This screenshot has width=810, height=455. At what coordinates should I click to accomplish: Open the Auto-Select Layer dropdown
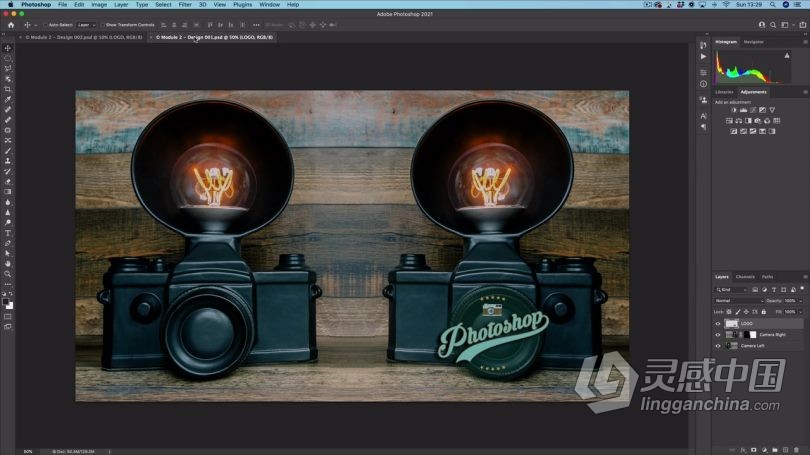coord(86,25)
